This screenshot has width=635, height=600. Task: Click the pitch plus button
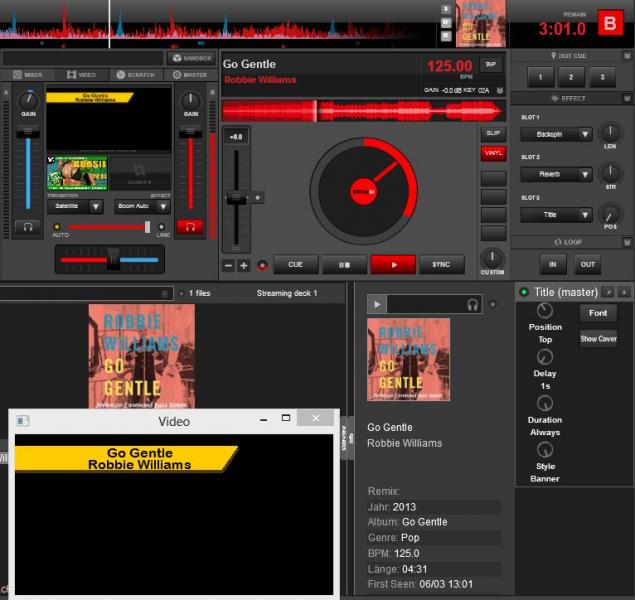pos(244,266)
